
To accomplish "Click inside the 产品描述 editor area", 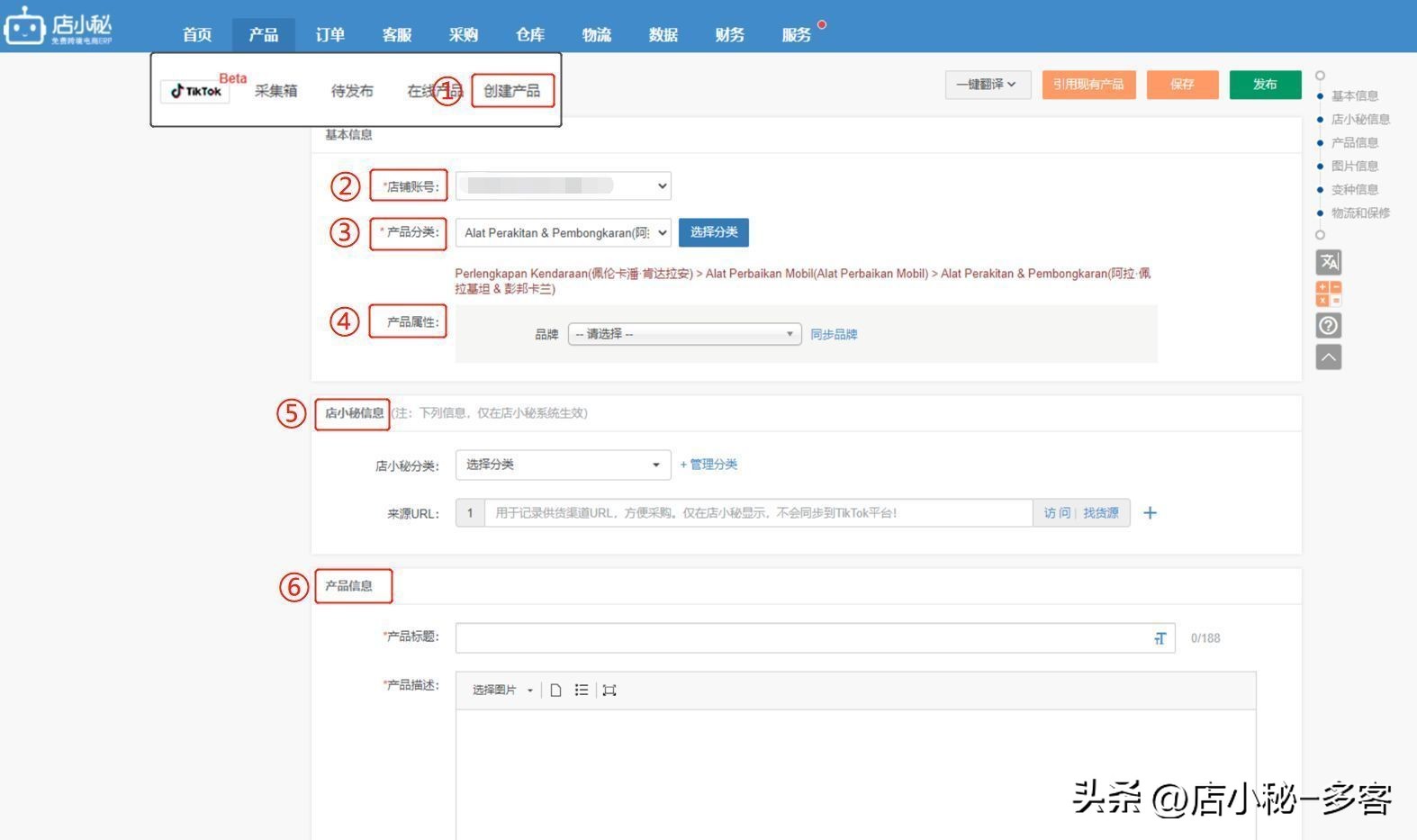I will (855, 774).
